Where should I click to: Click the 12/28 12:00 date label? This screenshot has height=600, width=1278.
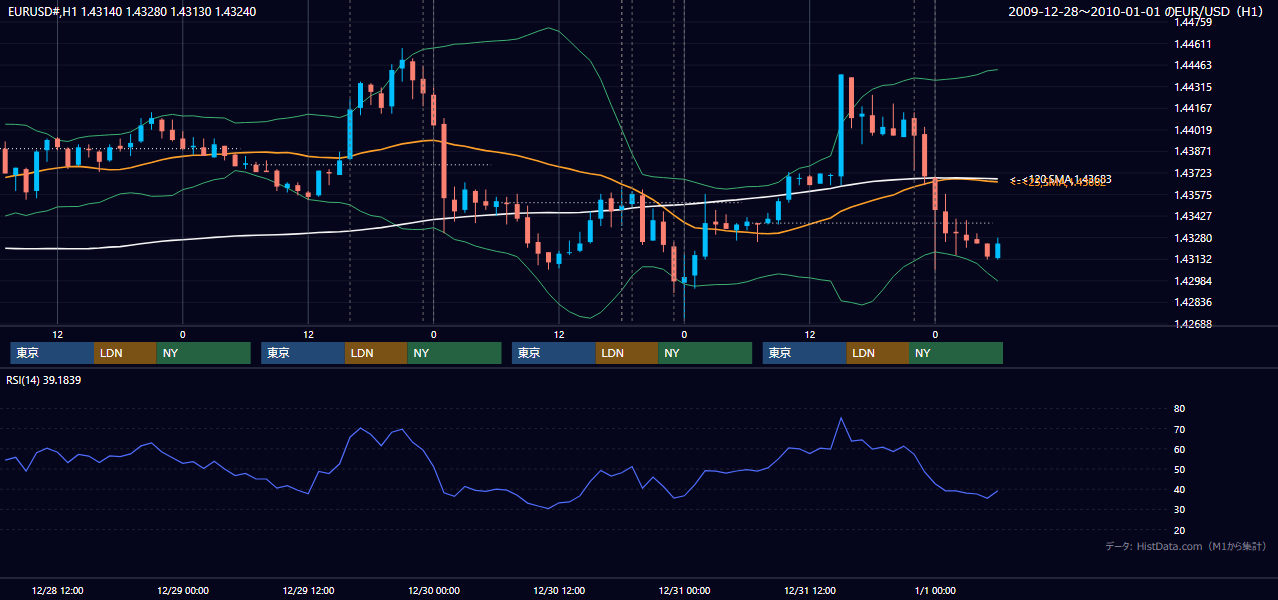57,590
